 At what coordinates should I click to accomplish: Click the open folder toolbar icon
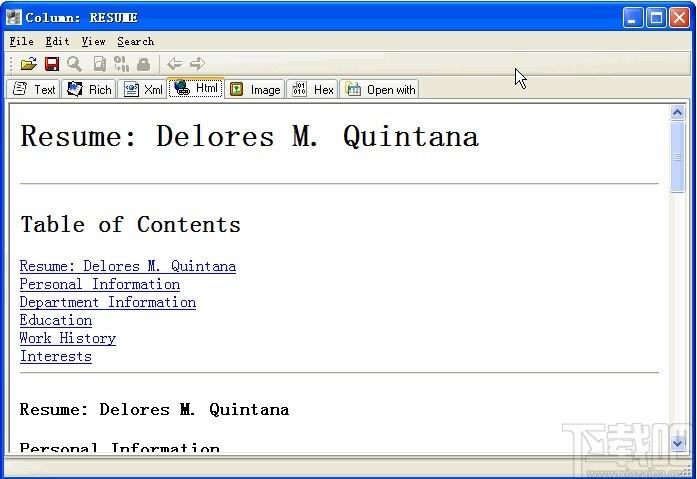[x=29, y=64]
